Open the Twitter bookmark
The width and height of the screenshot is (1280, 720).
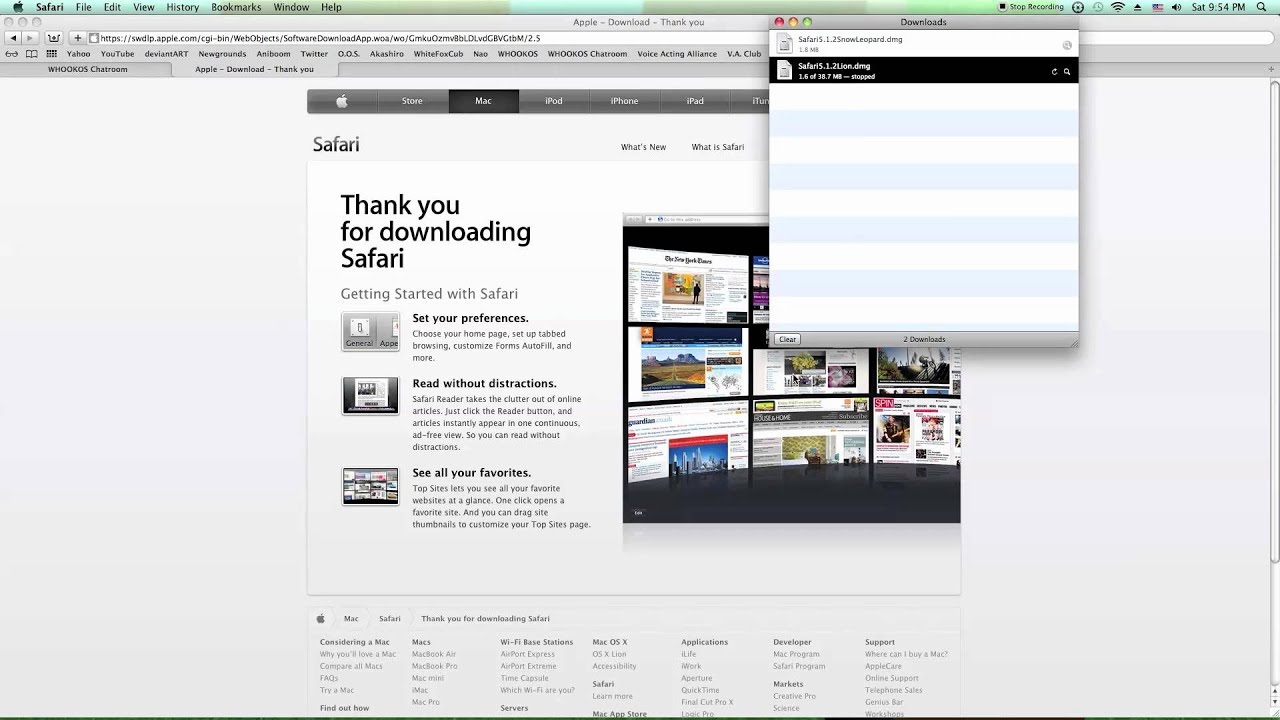pyautogui.click(x=314, y=54)
